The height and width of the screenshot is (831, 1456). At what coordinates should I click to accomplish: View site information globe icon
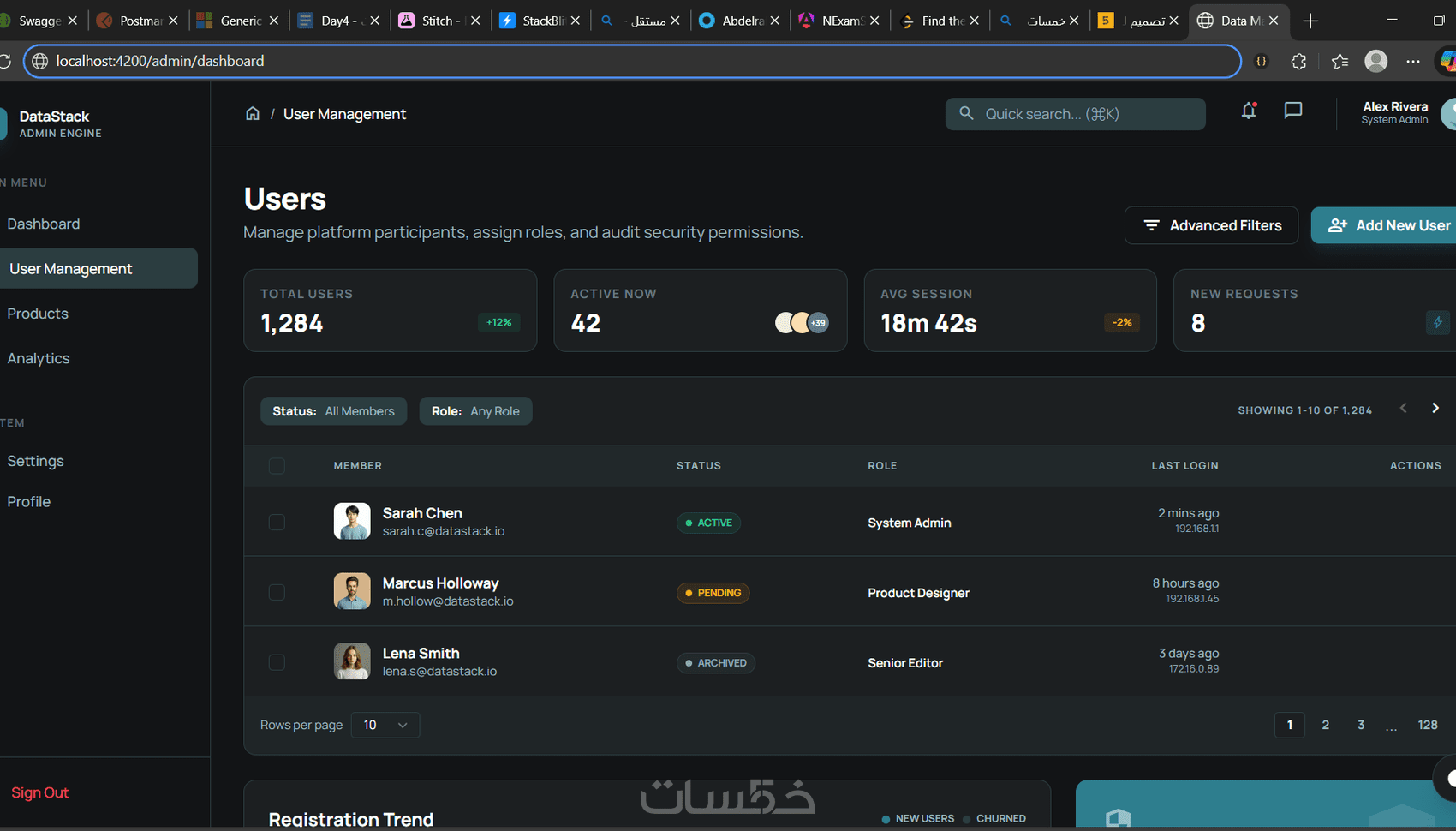click(39, 61)
